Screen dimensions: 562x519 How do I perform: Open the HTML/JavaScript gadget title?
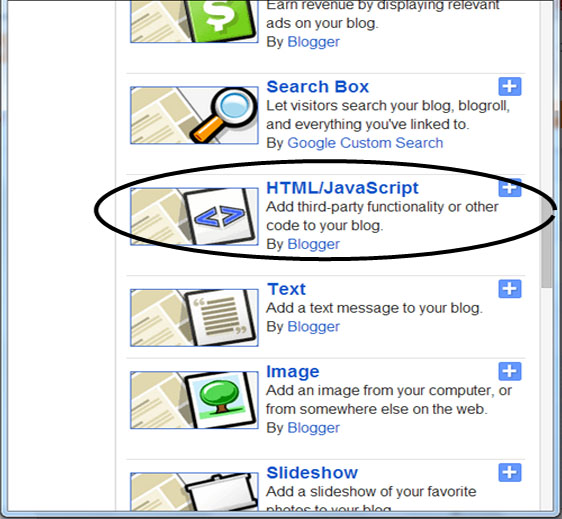coord(342,188)
